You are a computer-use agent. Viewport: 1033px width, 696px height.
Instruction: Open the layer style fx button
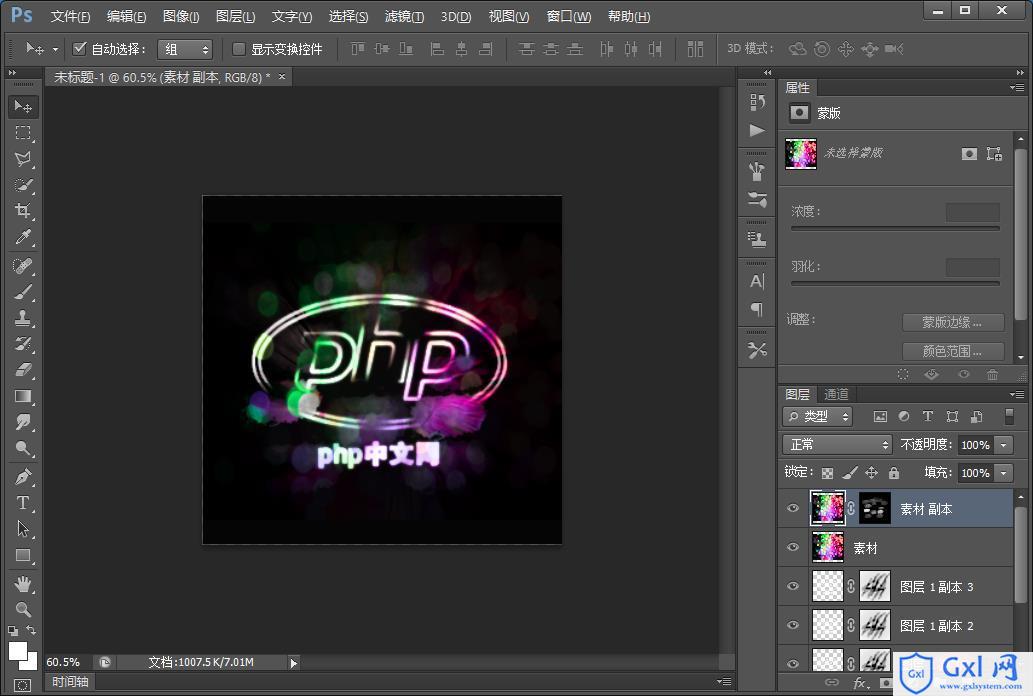(860, 683)
